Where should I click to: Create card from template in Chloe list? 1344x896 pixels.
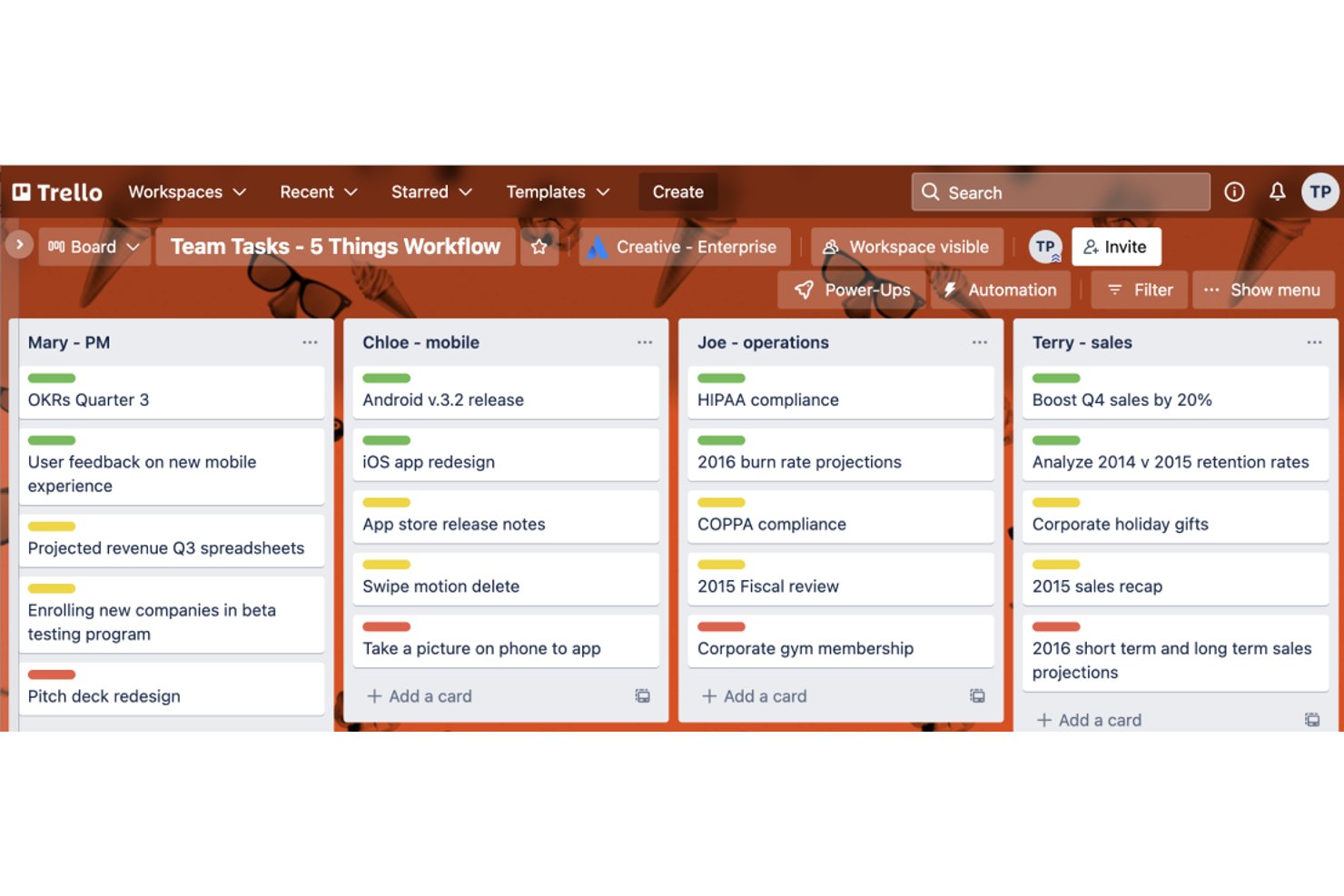pos(642,696)
